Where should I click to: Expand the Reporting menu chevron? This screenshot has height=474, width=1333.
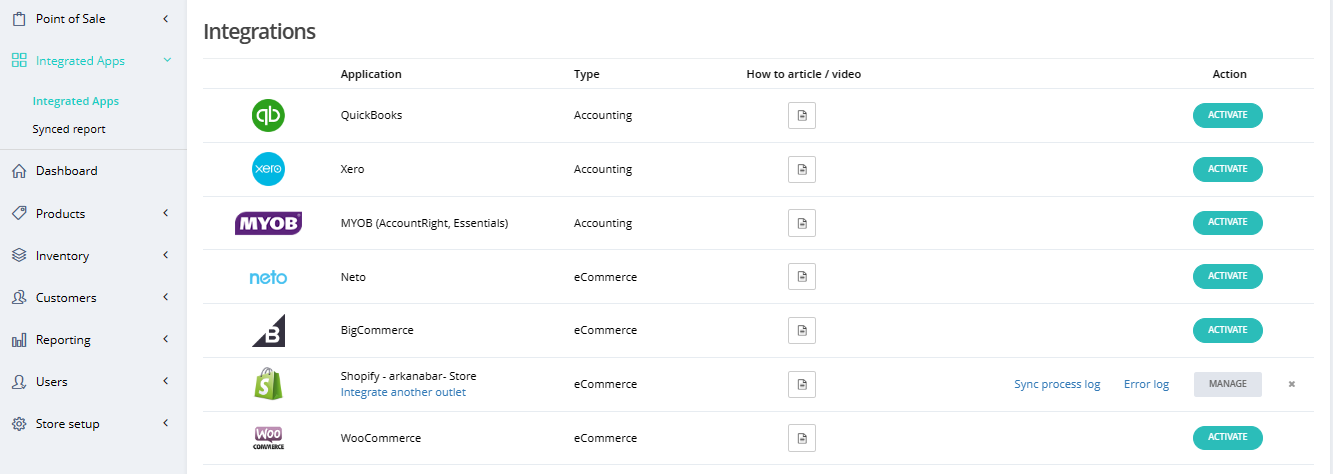tap(165, 340)
